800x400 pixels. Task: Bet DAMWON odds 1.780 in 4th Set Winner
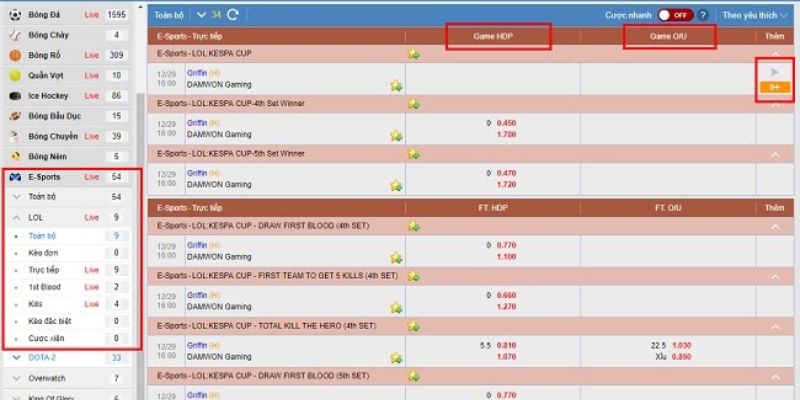506,134
